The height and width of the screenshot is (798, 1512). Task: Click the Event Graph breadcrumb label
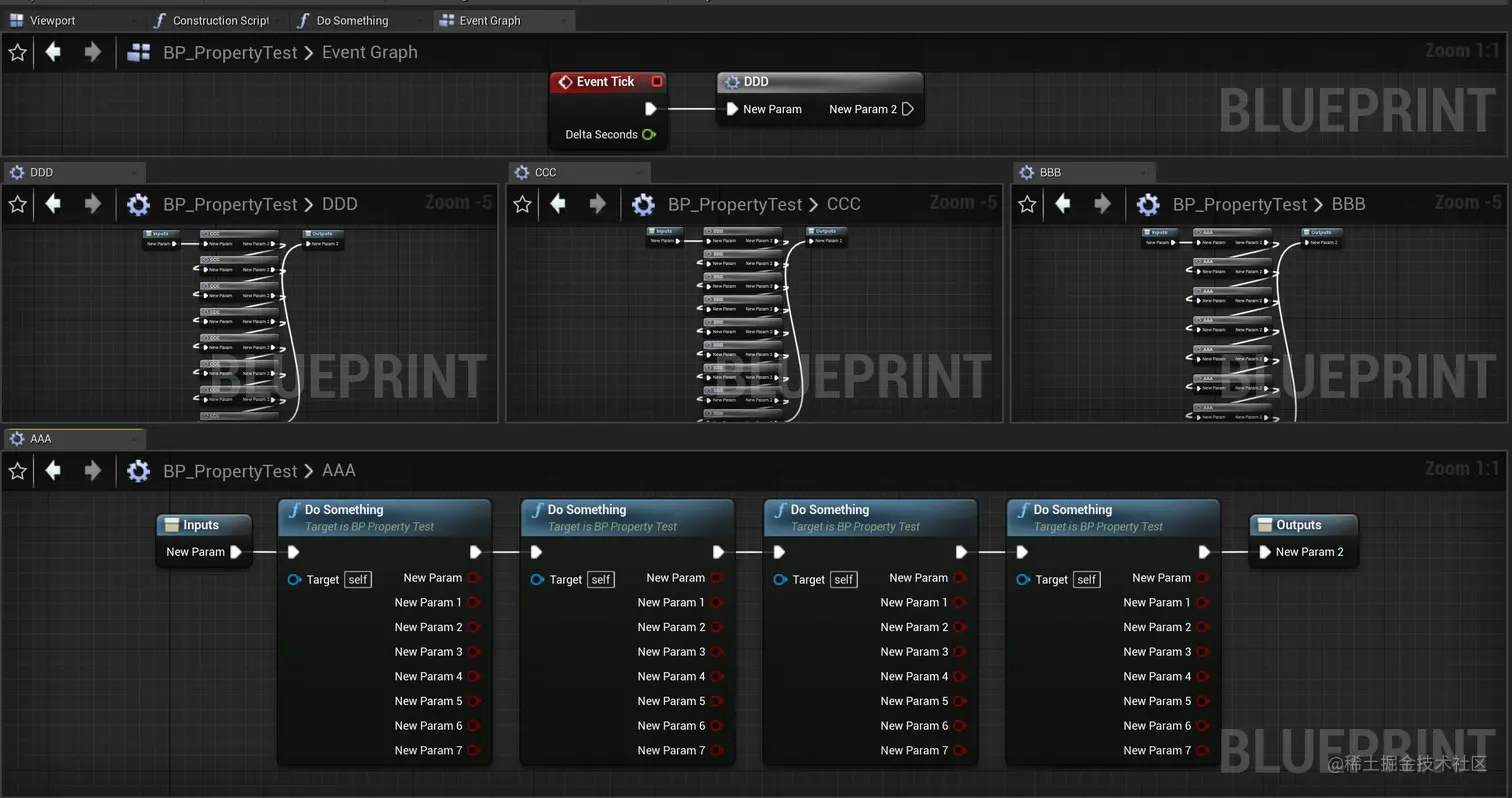coord(370,52)
